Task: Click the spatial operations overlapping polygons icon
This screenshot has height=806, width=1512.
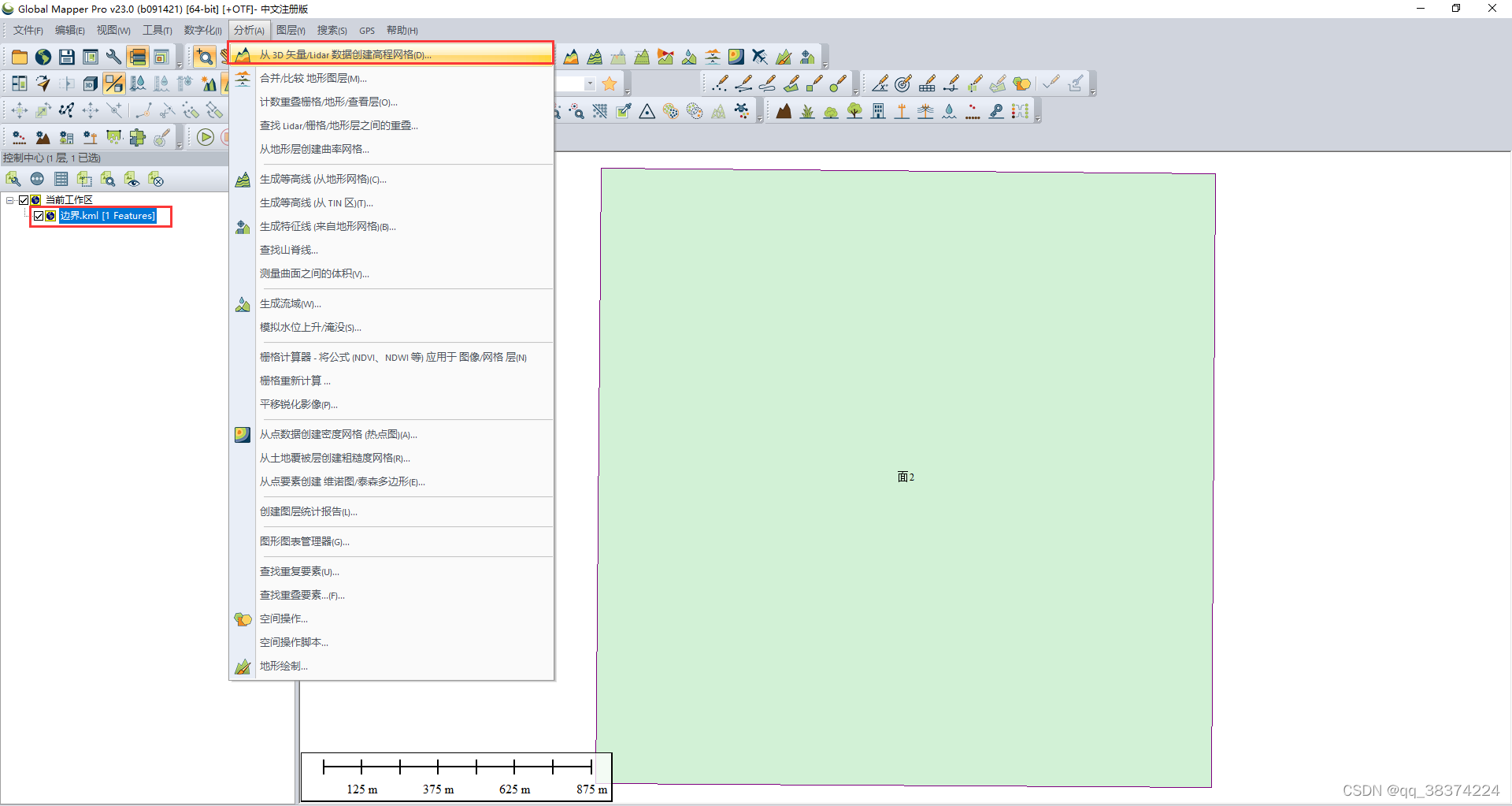Action: click(1022, 84)
